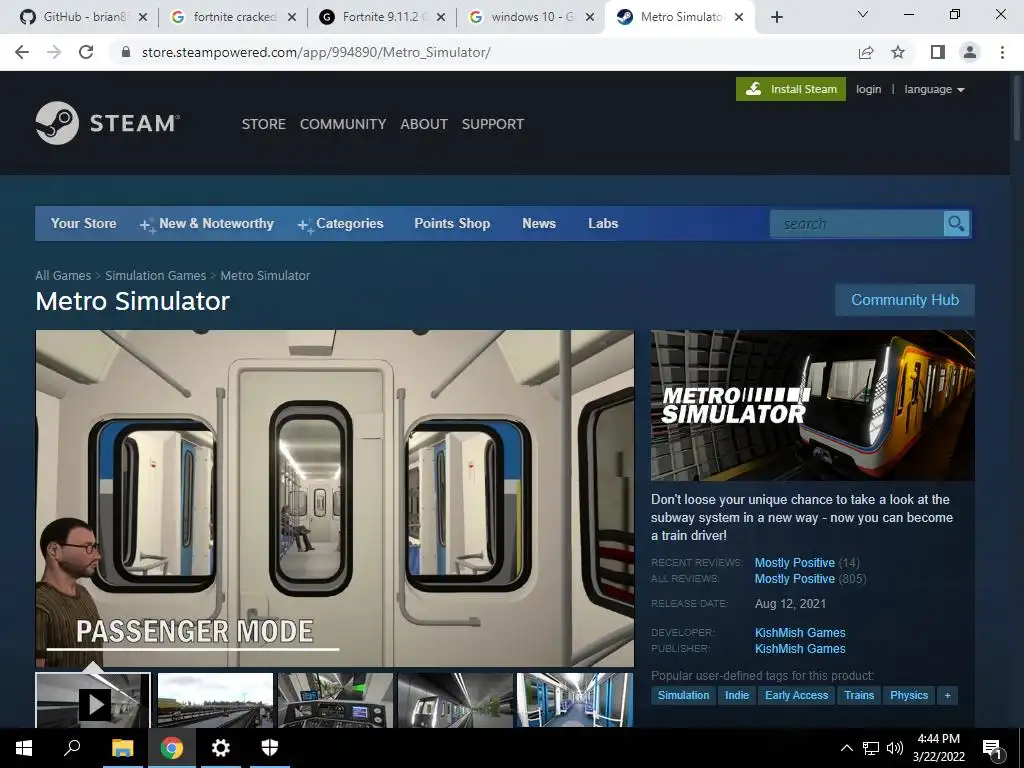Open KishMish Games developer link

800,632
